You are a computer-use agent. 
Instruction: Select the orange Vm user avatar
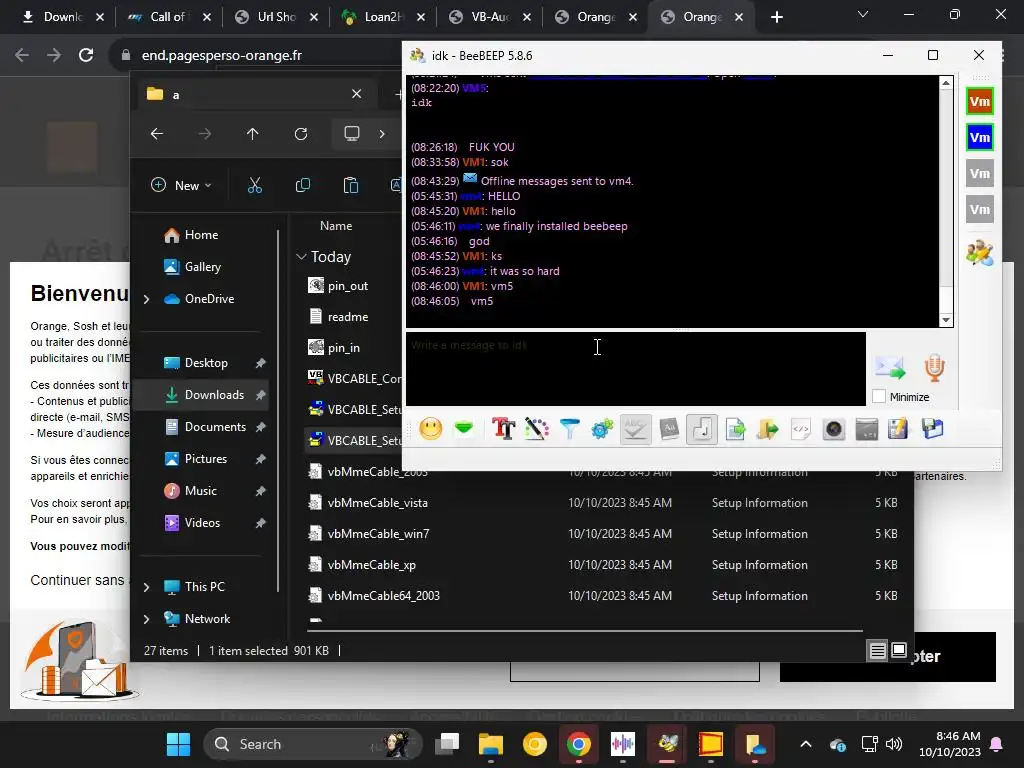point(980,101)
